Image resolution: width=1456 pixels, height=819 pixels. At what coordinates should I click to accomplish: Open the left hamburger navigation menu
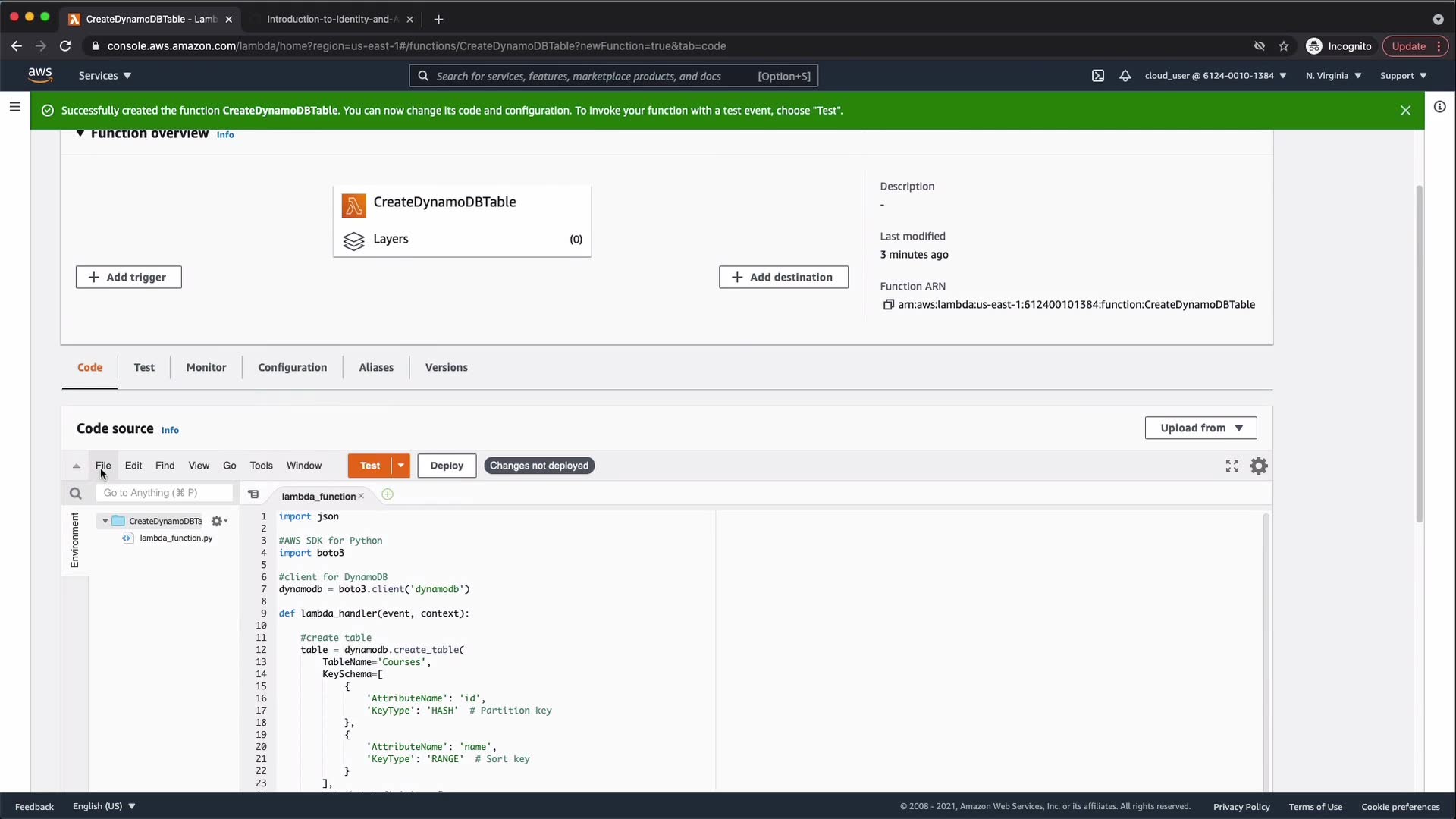14,107
